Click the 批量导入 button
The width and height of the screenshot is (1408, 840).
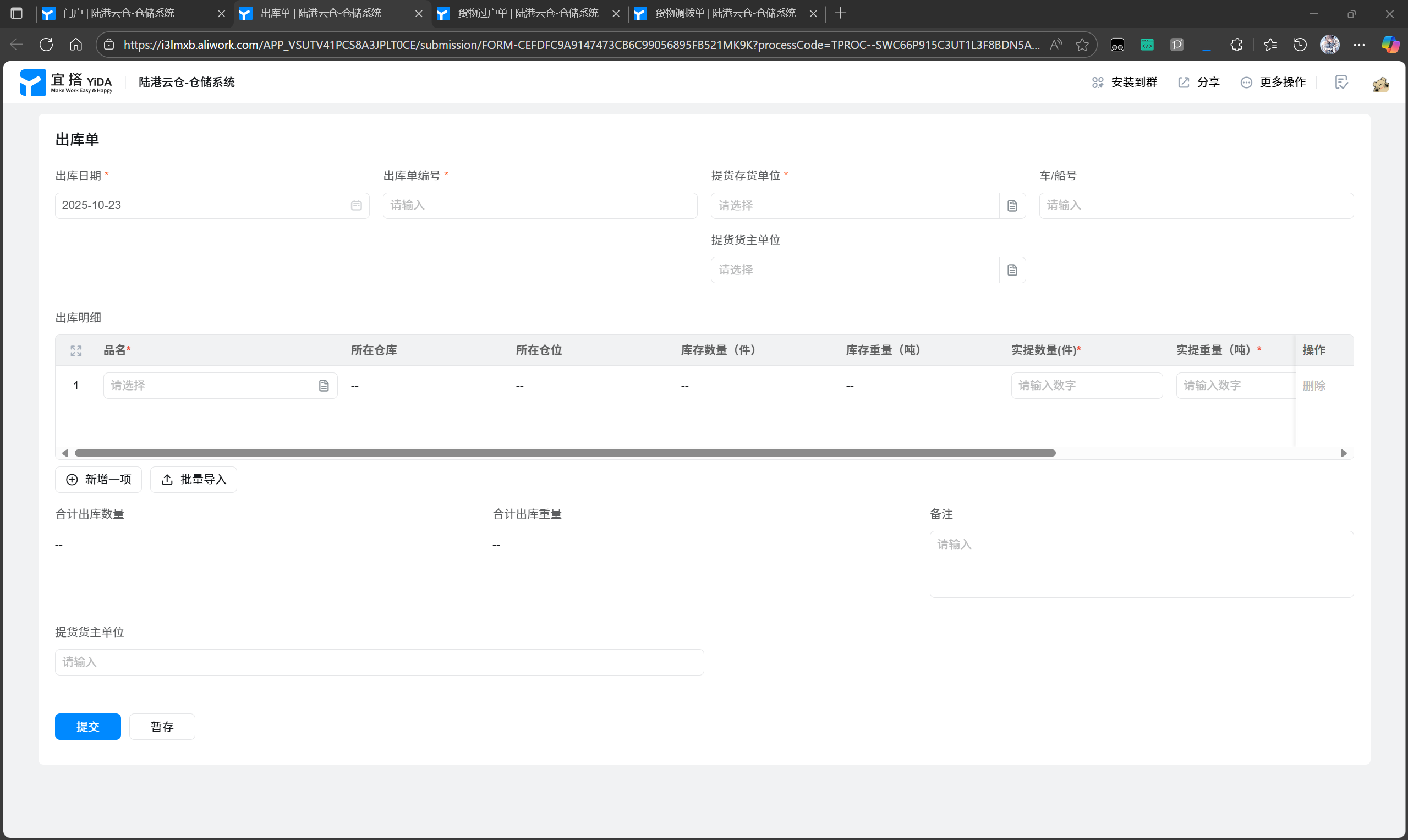tap(194, 480)
